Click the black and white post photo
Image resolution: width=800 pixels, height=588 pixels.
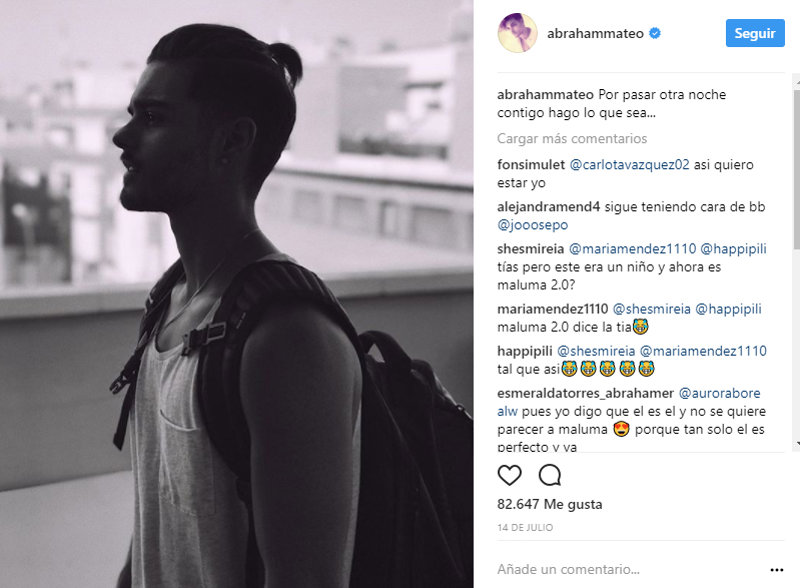coord(237,294)
